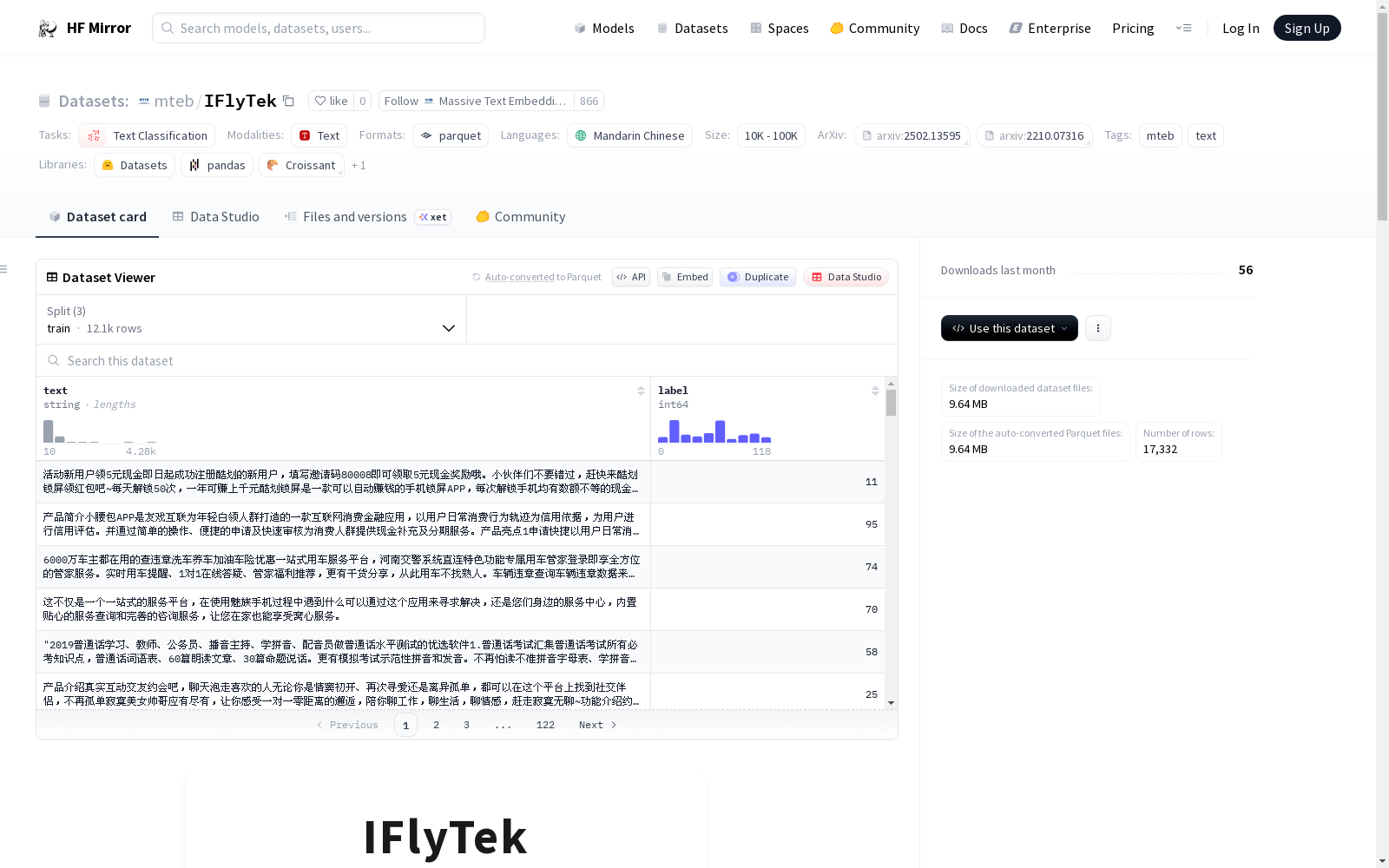Image resolution: width=1389 pixels, height=868 pixels.
Task: Click the row with label 74
Action: point(460,567)
